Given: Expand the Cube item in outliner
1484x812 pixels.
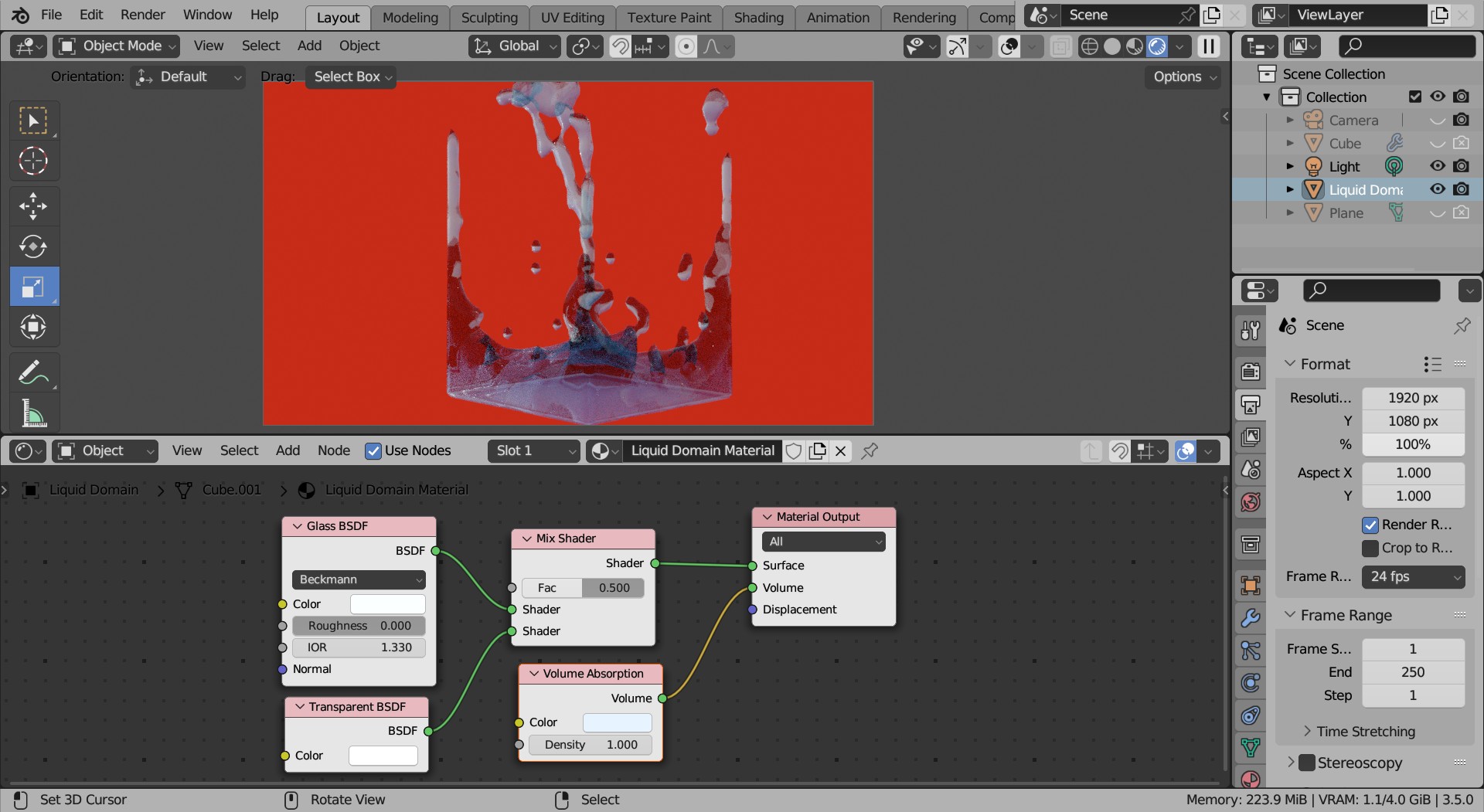Looking at the screenshot, I should (x=1289, y=144).
